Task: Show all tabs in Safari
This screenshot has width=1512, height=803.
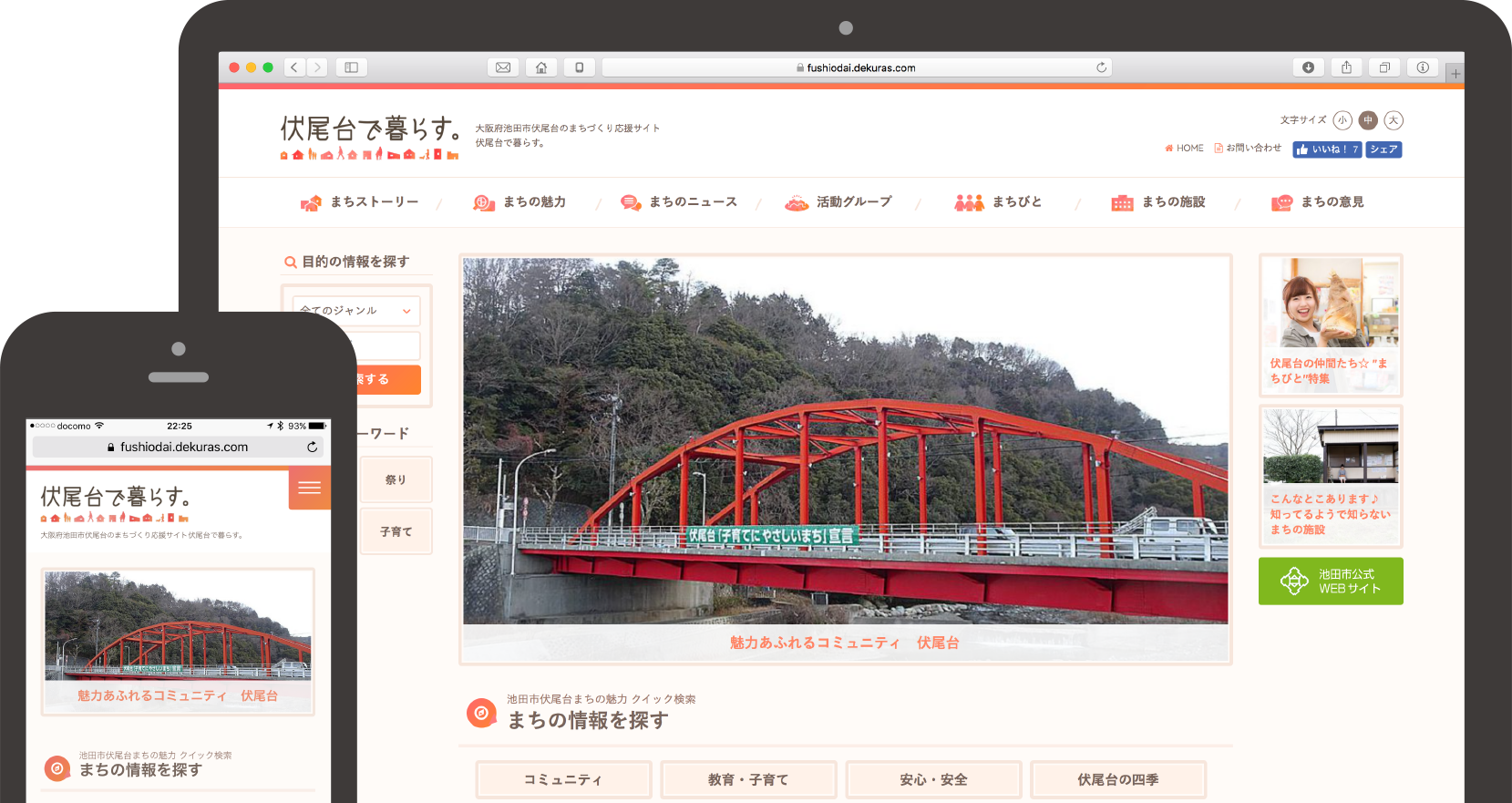Action: [x=1384, y=67]
